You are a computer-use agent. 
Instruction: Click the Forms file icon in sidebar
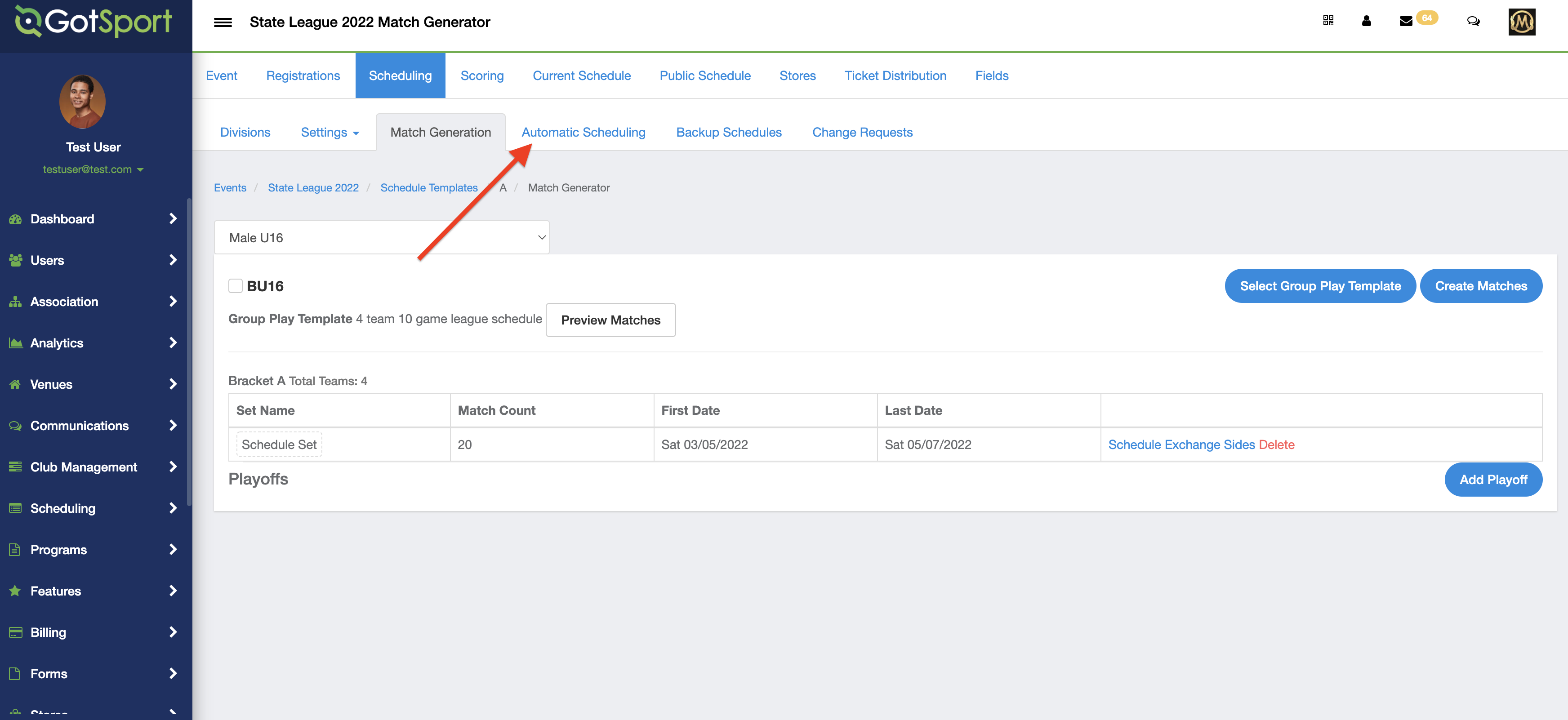pos(15,674)
